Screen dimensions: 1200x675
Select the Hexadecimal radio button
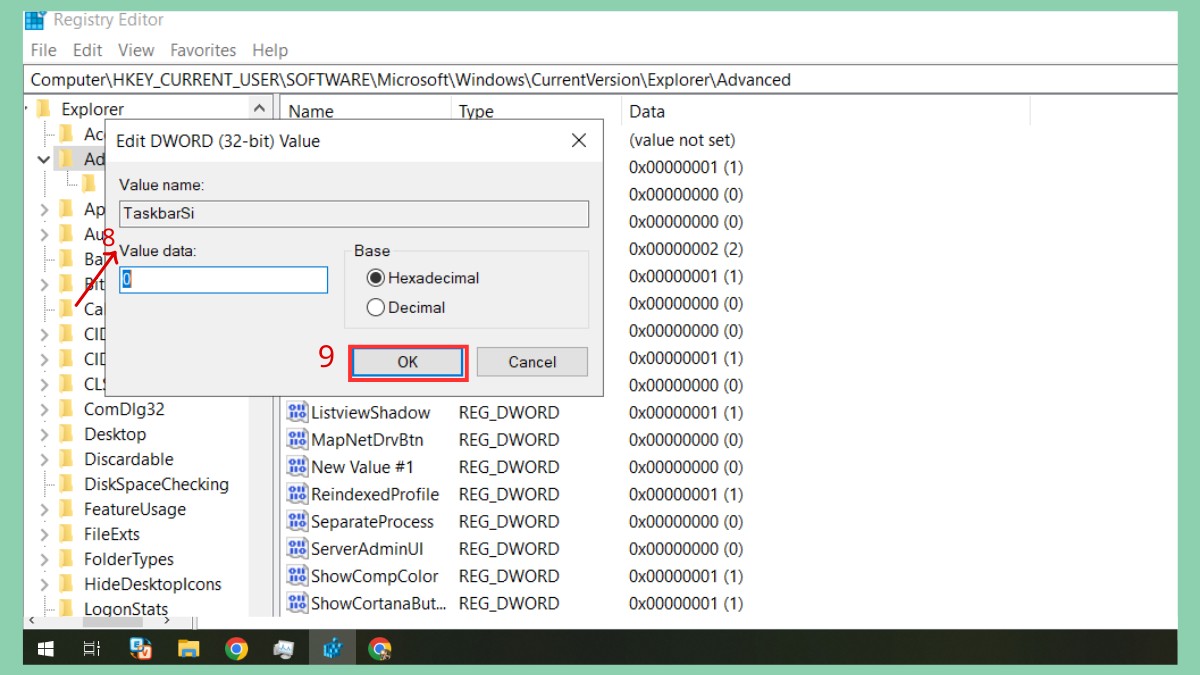pos(375,278)
